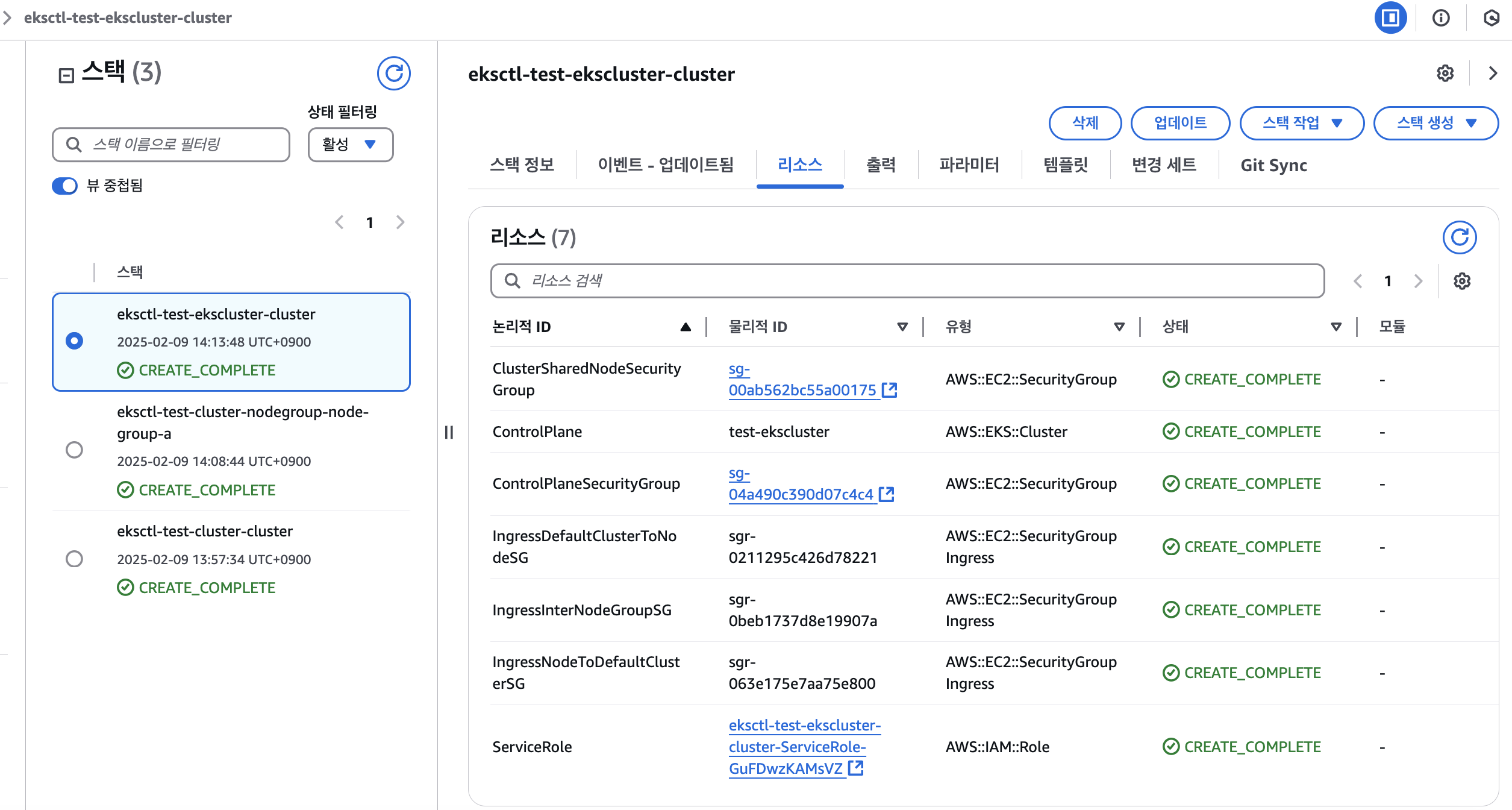1512x810 pixels.
Task: Refresh the resources table
Action: 1459,237
